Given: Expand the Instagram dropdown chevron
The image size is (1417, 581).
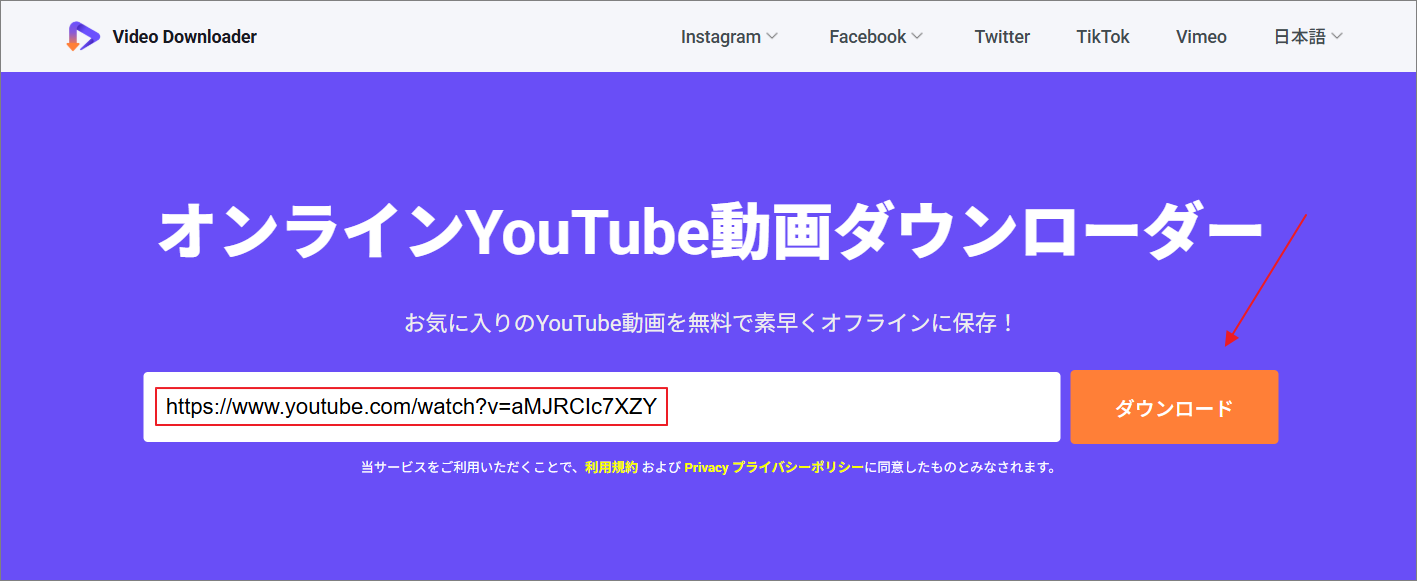Looking at the screenshot, I should [x=772, y=37].
